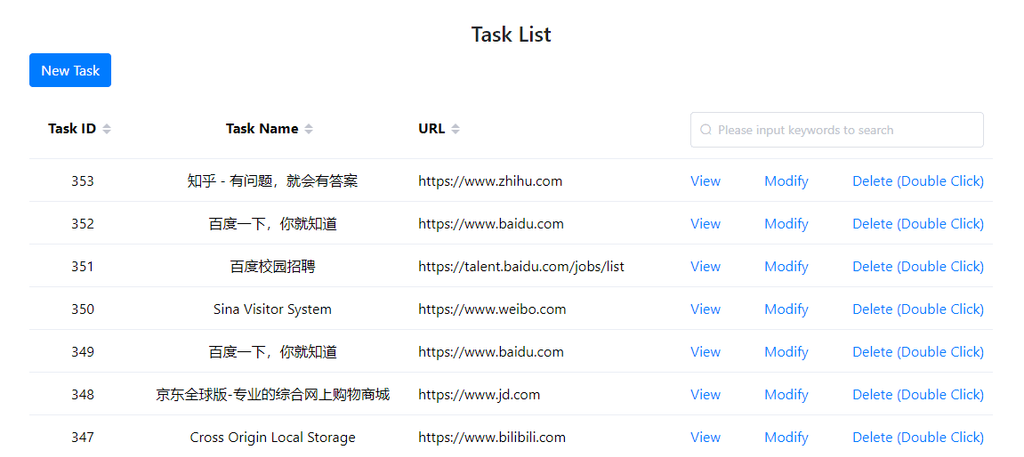Delete the jd.com task 348
This screenshot has height=457, width=1024.
(918, 395)
